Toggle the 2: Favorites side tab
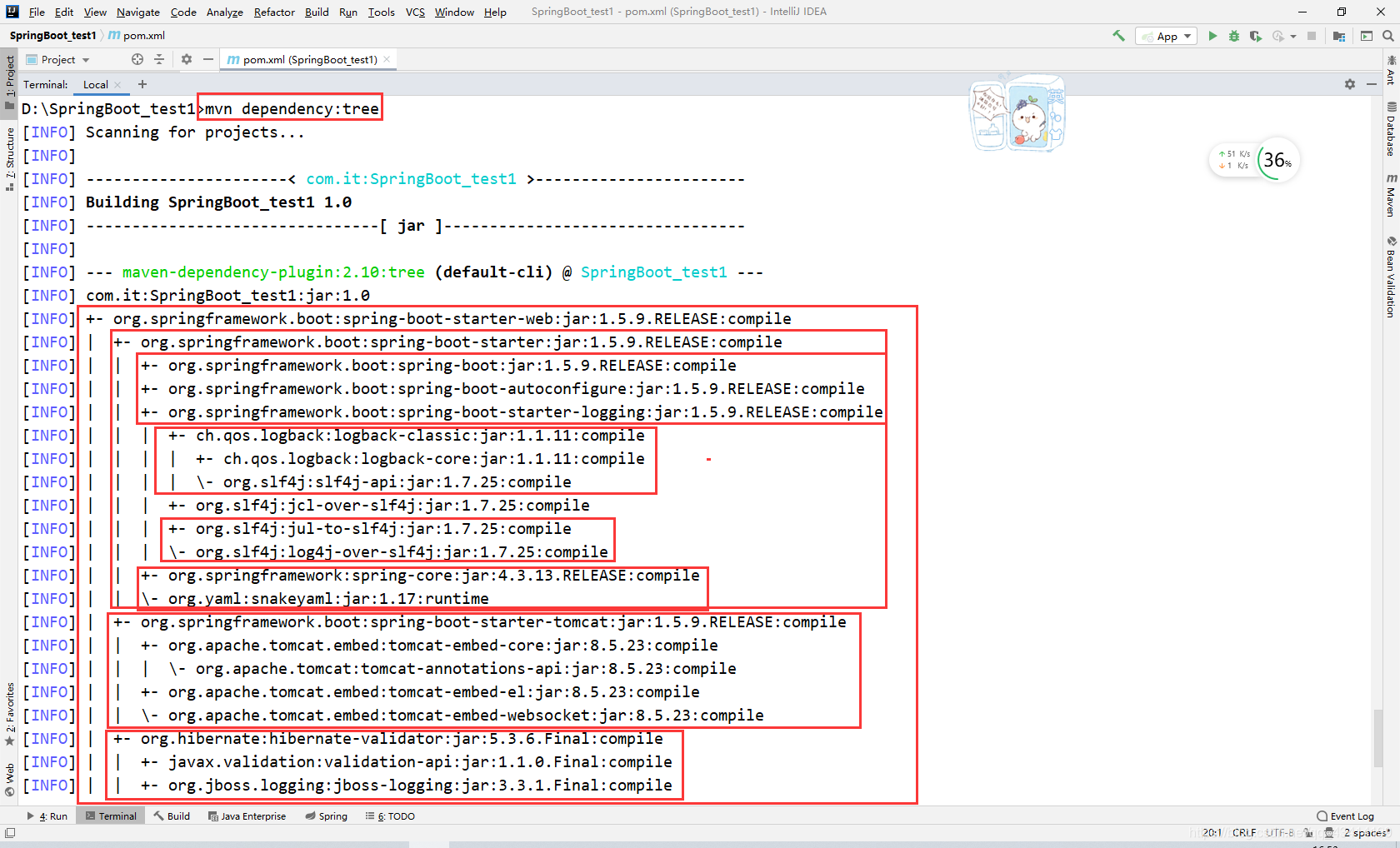The image size is (1400, 848). [10, 714]
